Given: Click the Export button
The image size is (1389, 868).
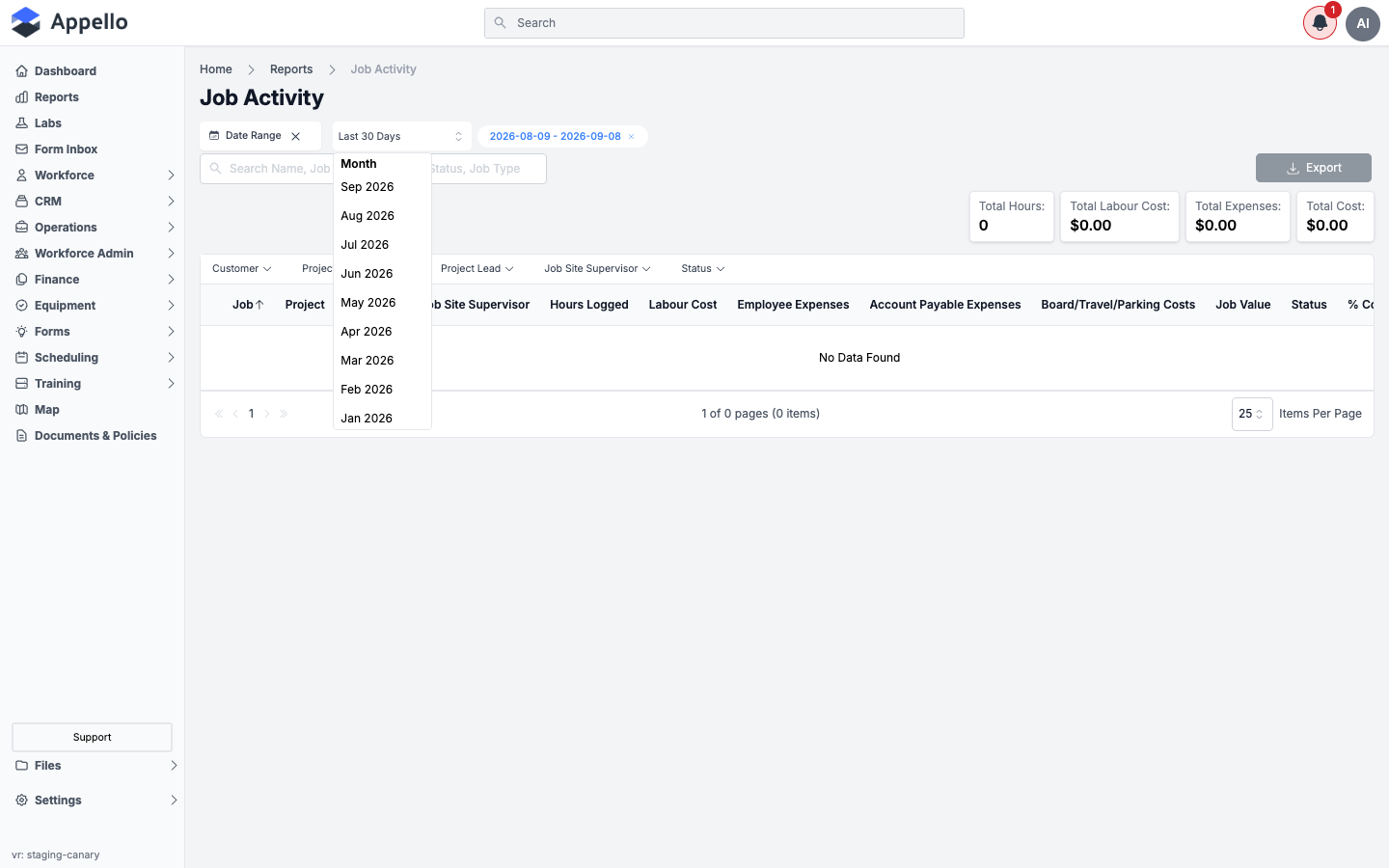Looking at the screenshot, I should click(1314, 168).
